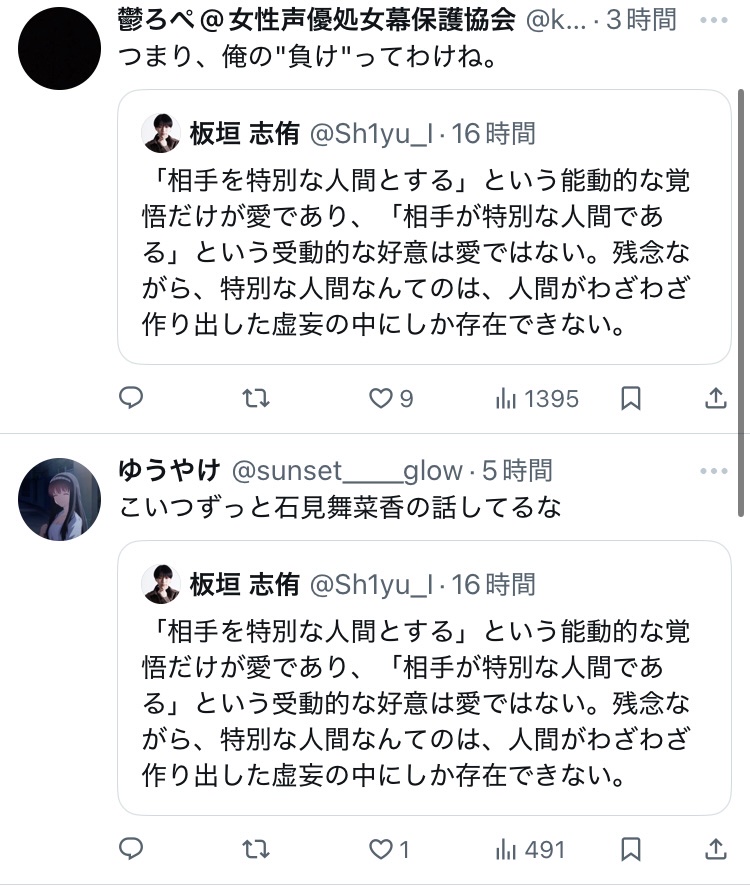This screenshot has width=750, height=888.
Task: Retweet the 鬱ろぺ tweet
Action: [x=256, y=399]
